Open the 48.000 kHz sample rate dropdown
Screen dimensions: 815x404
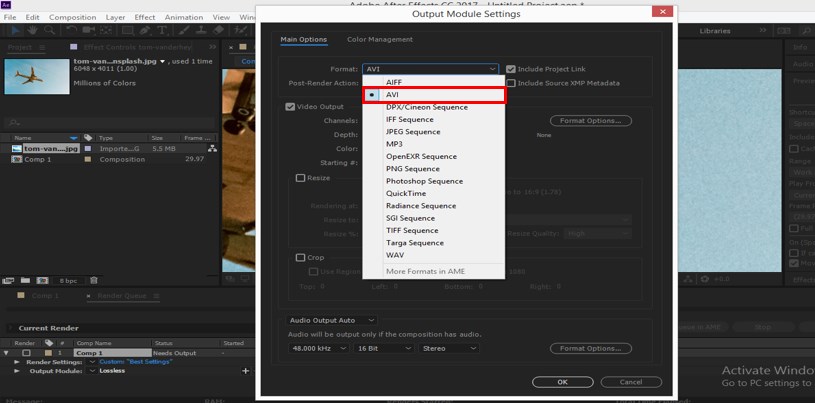pyautogui.click(x=319, y=348)
